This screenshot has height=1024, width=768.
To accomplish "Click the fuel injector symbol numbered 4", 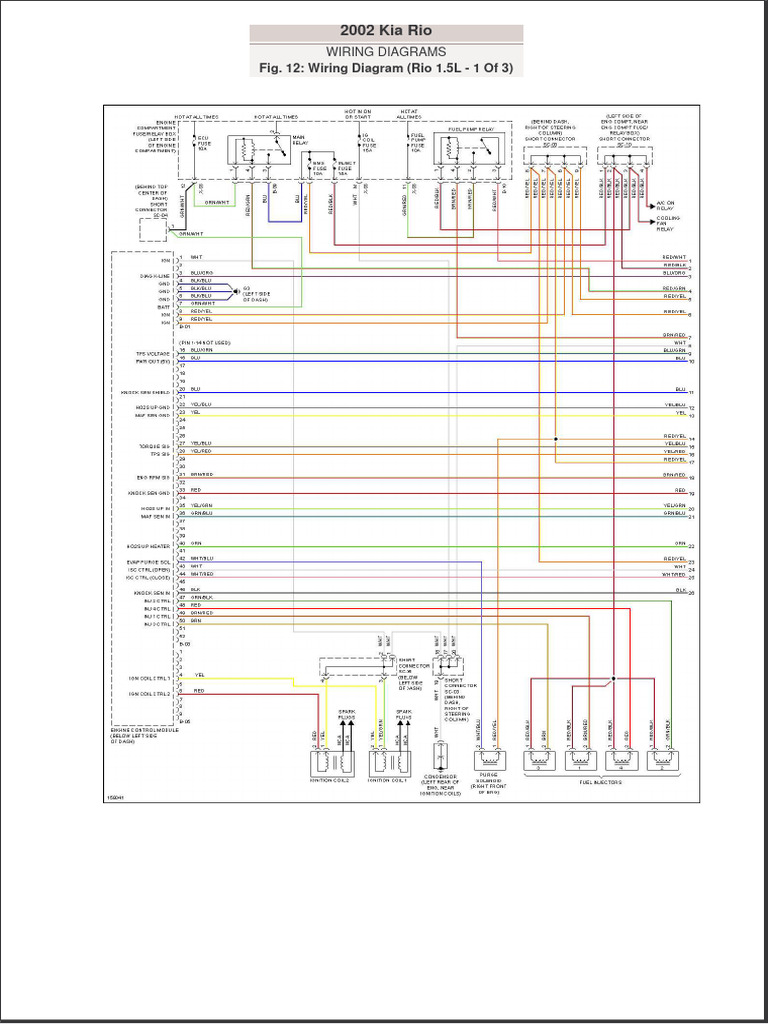I will tap(622, 761).
